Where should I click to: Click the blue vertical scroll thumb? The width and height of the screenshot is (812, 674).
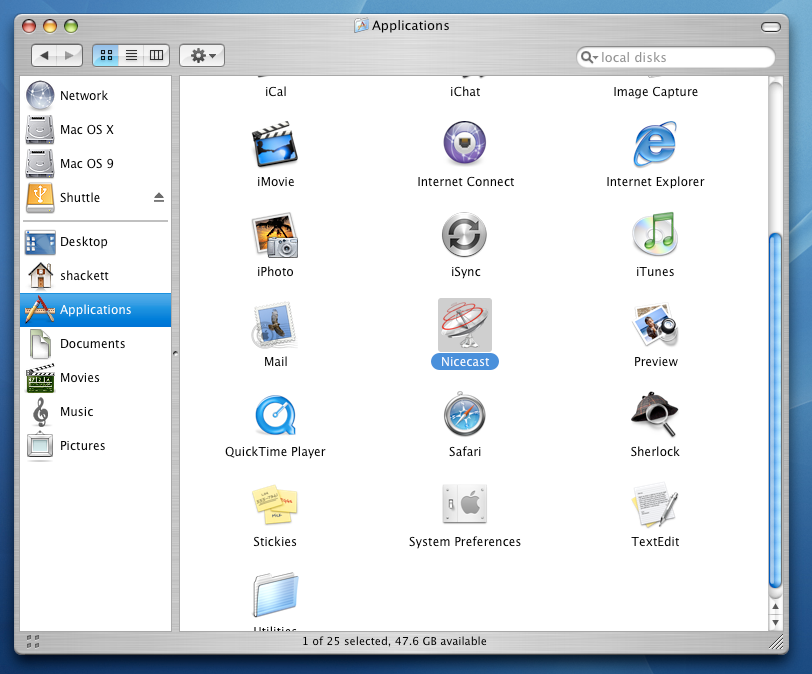(775, 411)
